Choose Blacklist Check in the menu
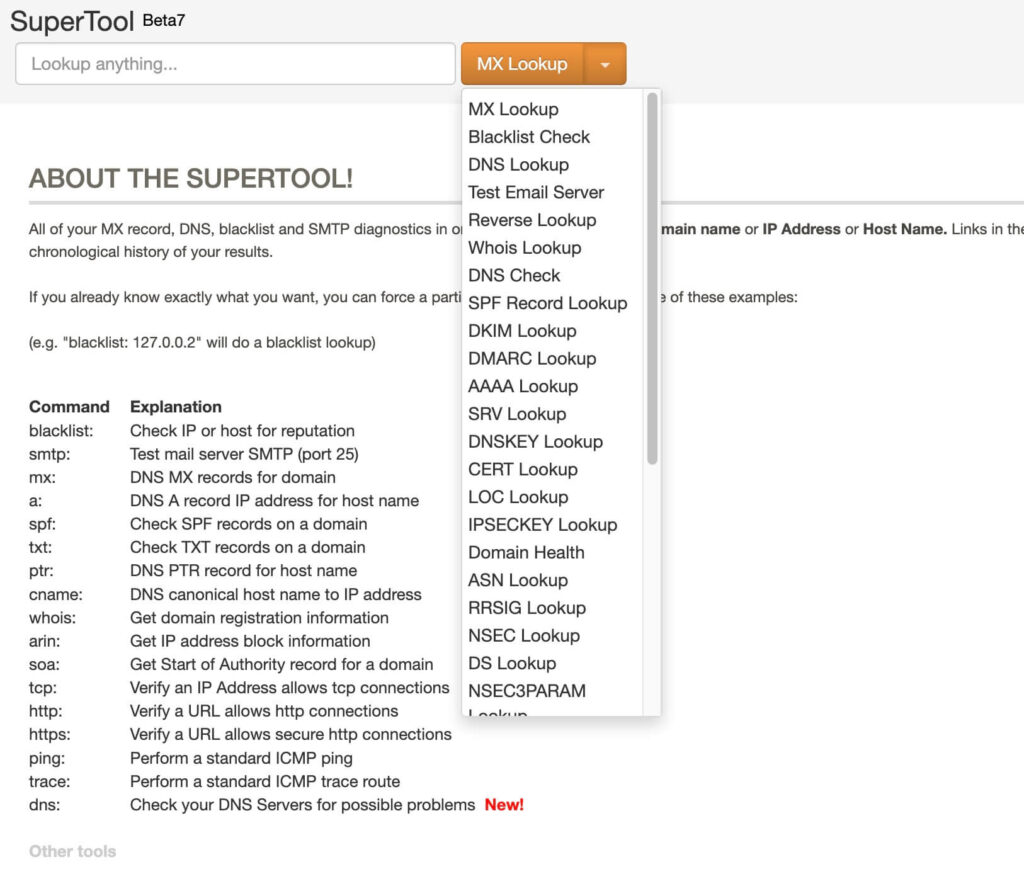This screenshot has width=1024, height=879. tap(529, 137)
